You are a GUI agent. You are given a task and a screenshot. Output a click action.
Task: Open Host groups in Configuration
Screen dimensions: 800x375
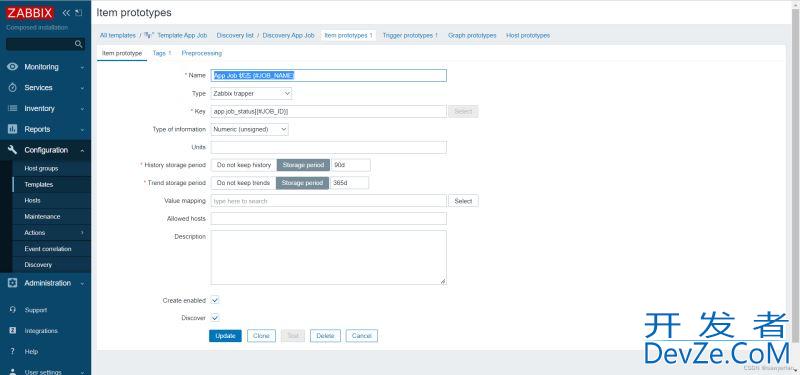(41, 168)
